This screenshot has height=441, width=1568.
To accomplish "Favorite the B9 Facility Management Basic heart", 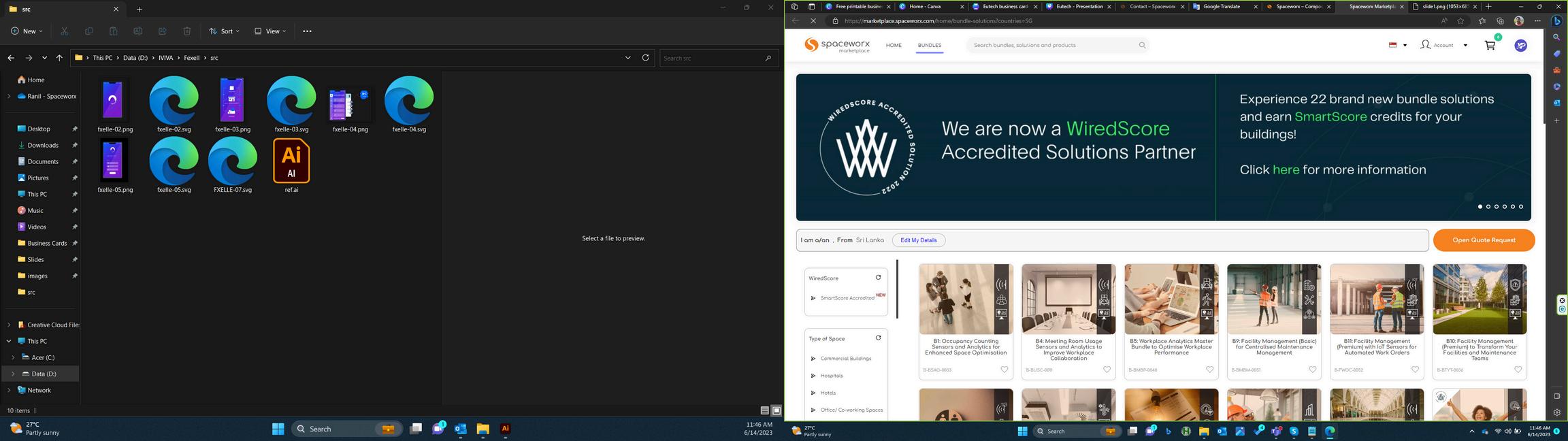I will coord(1312,370).
